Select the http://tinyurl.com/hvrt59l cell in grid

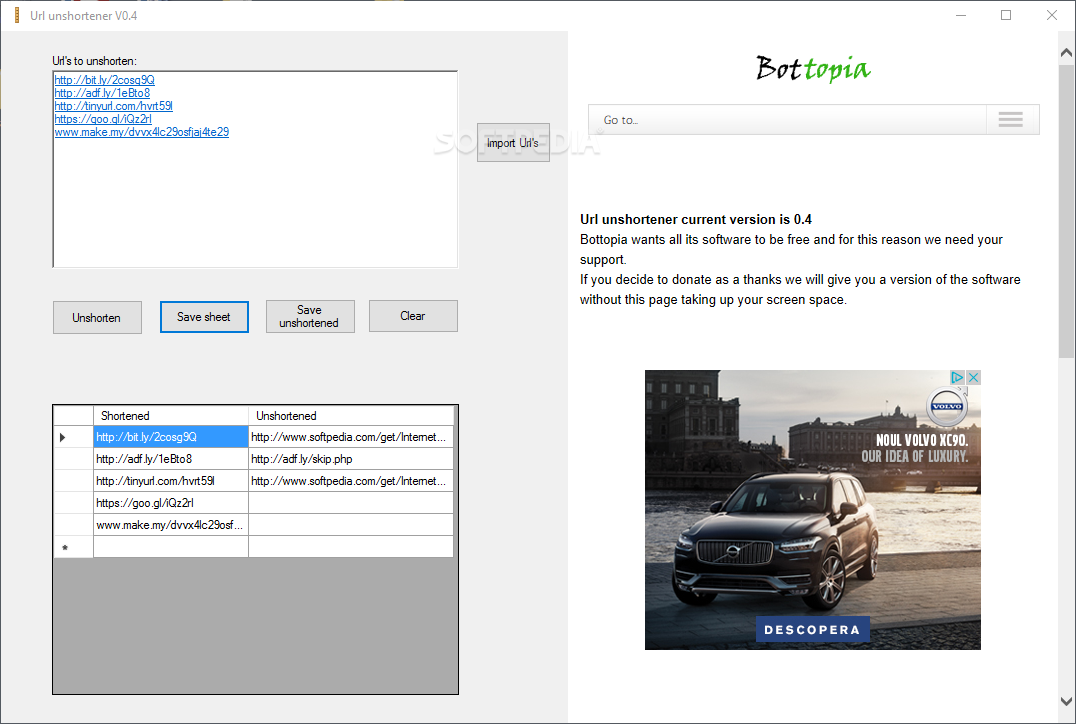(x=171, y=481)
